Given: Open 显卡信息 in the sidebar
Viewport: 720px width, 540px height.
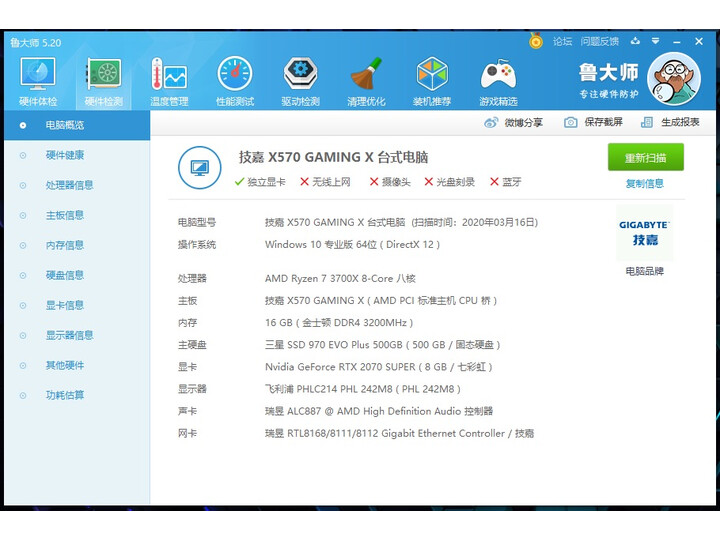Looking at the screenshot, I should point(64,305).
